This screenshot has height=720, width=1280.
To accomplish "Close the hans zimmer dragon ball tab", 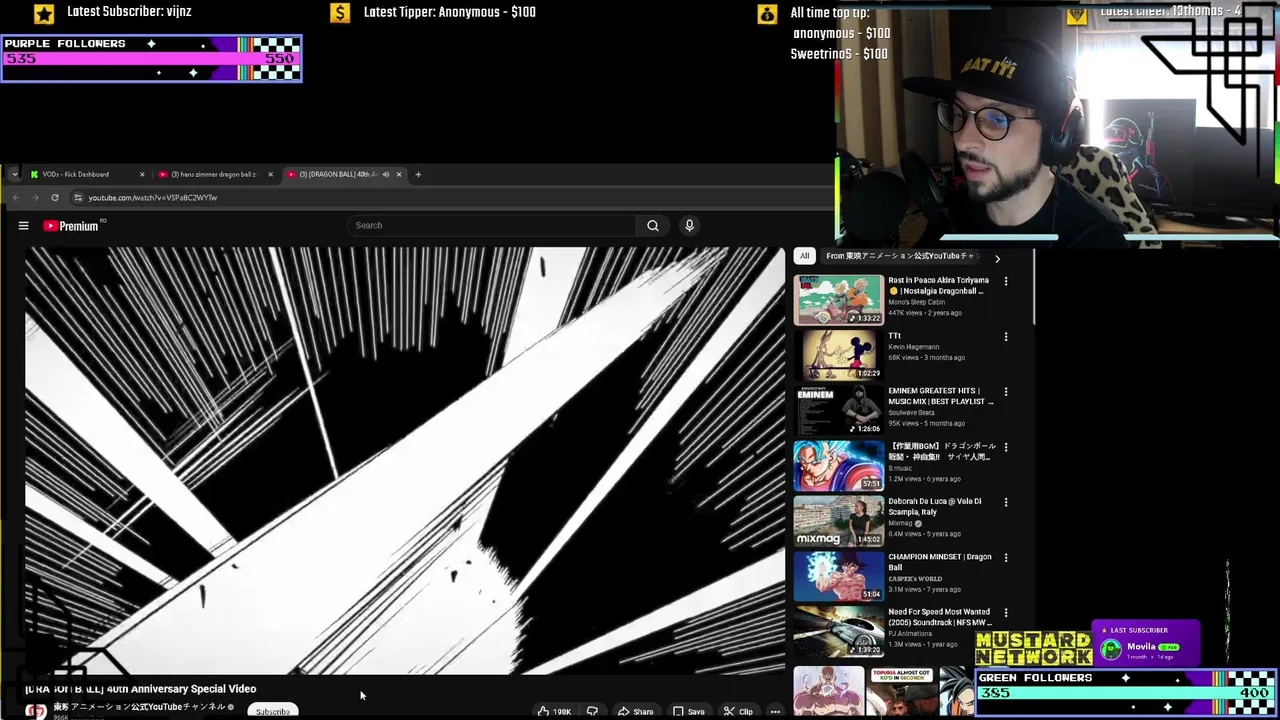I will pos(269,174).
